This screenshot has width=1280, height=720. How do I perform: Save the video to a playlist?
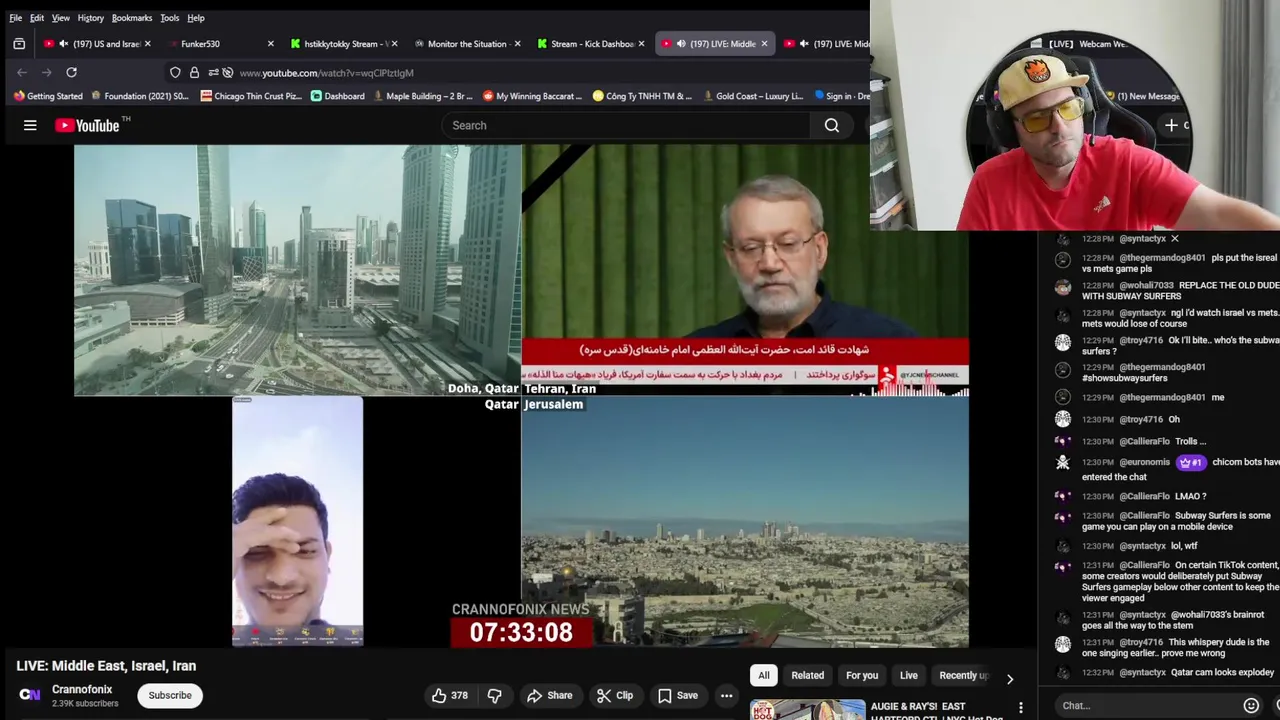click(677, 695)
